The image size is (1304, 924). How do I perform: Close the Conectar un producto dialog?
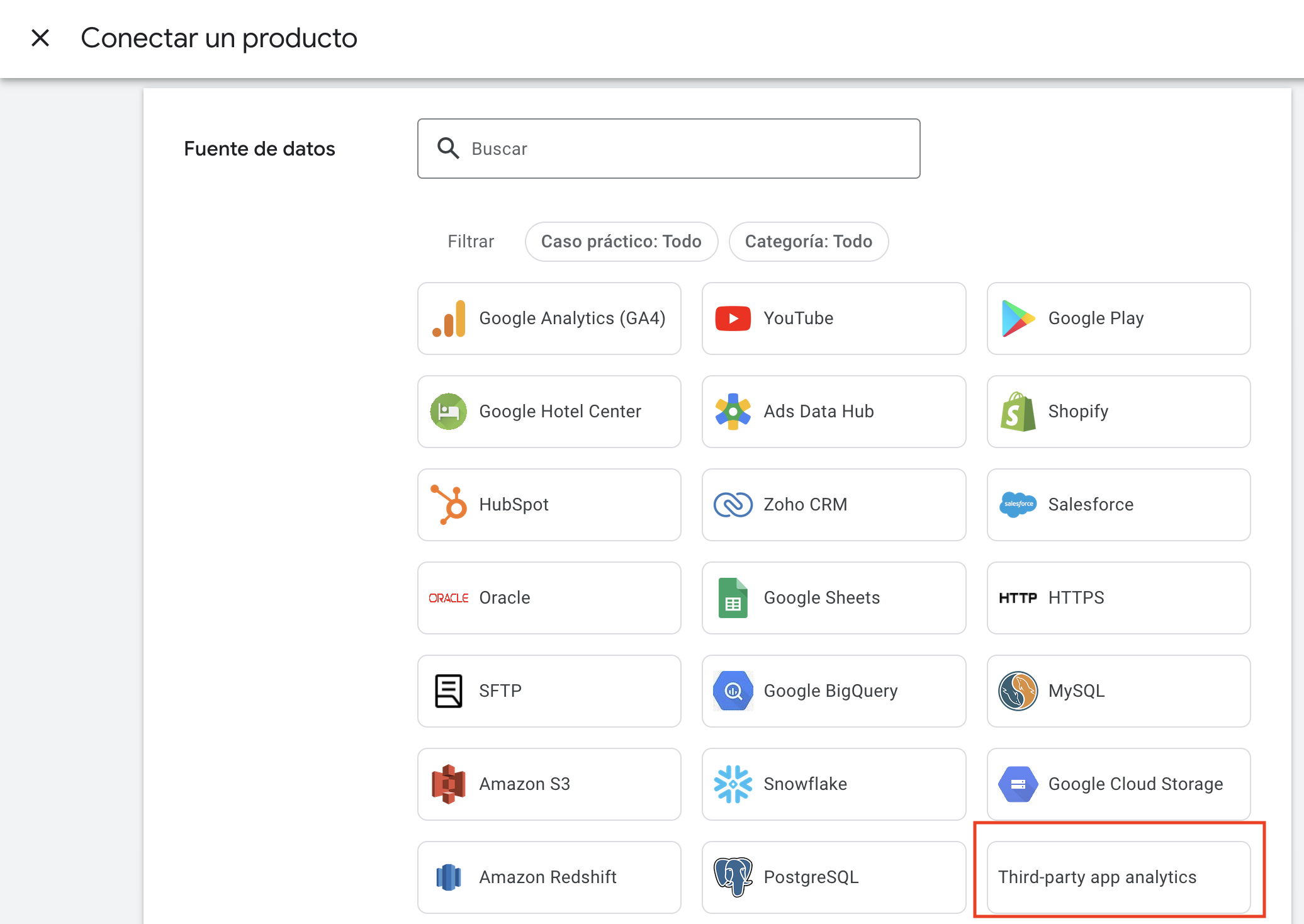tap(40, 38)
